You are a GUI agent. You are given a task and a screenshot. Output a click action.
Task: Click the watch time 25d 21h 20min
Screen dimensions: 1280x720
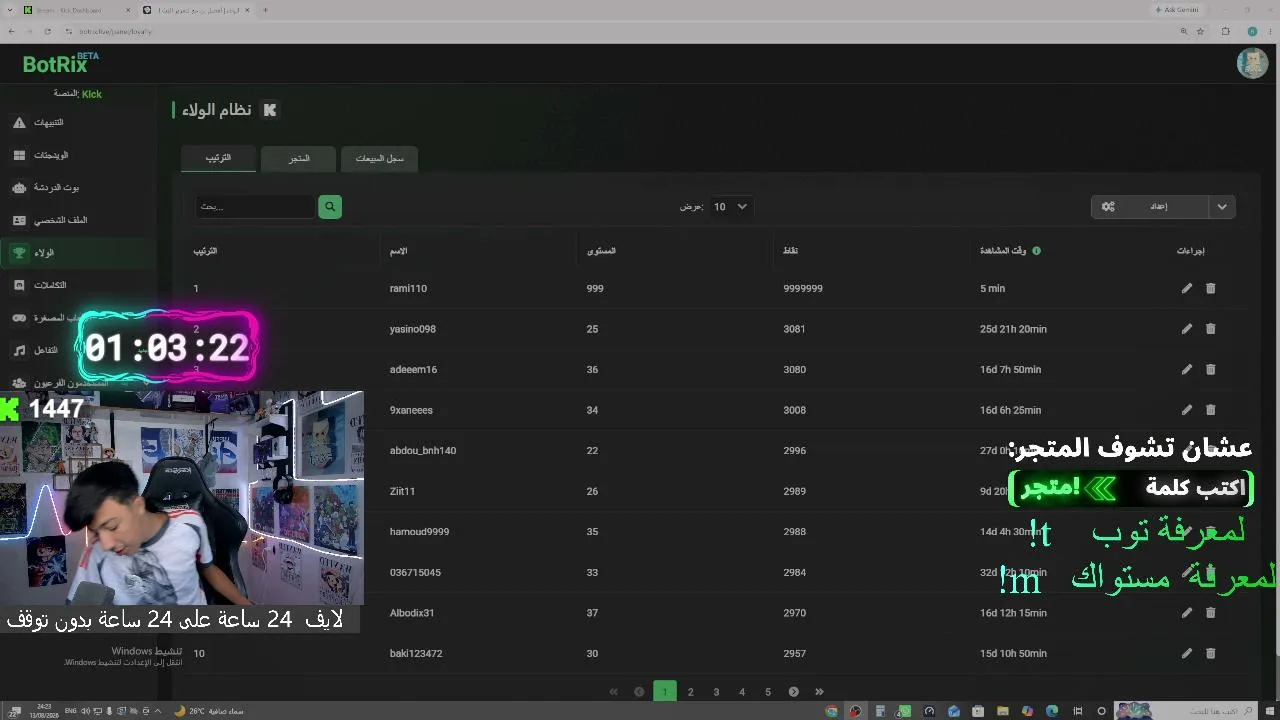[1013, 329]
